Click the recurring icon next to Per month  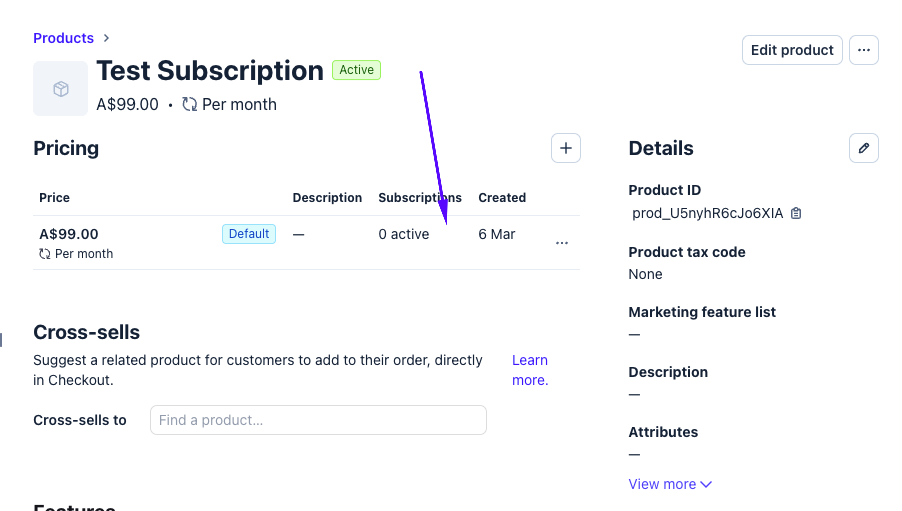coord(190,104)
